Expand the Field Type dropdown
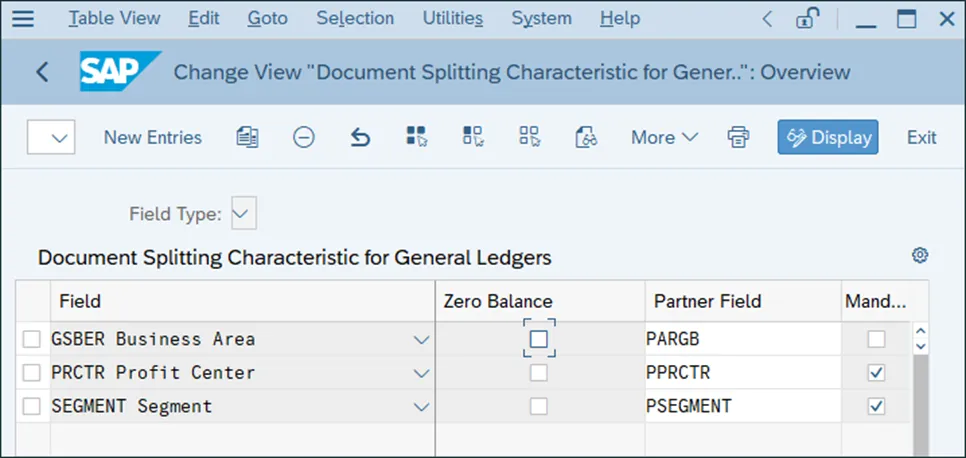966x458 pixels. (243, 213)
